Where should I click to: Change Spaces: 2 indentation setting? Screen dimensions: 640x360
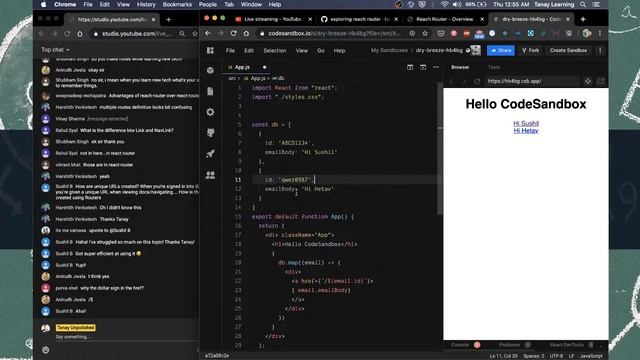tap(533, 356)
